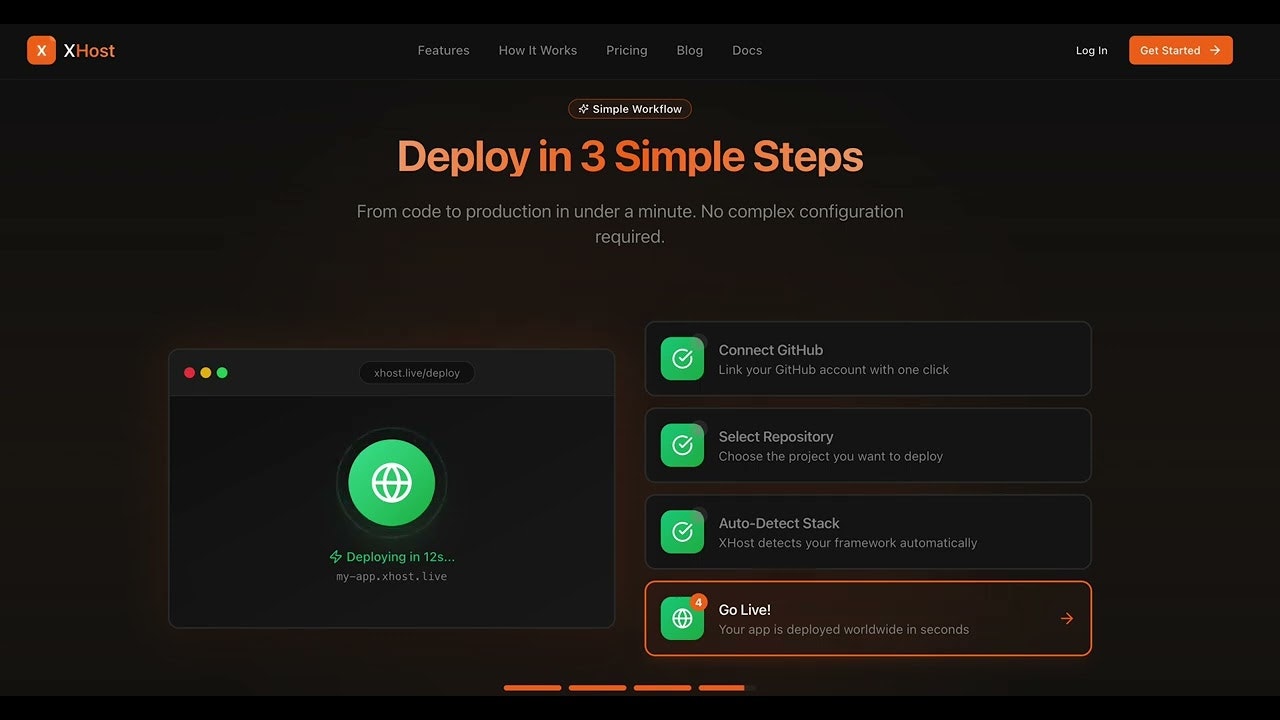This screenshot has height=720, width=1280.
Task: Click the Auto-Detect Stack checkmark icon
Action: (682, 532)
